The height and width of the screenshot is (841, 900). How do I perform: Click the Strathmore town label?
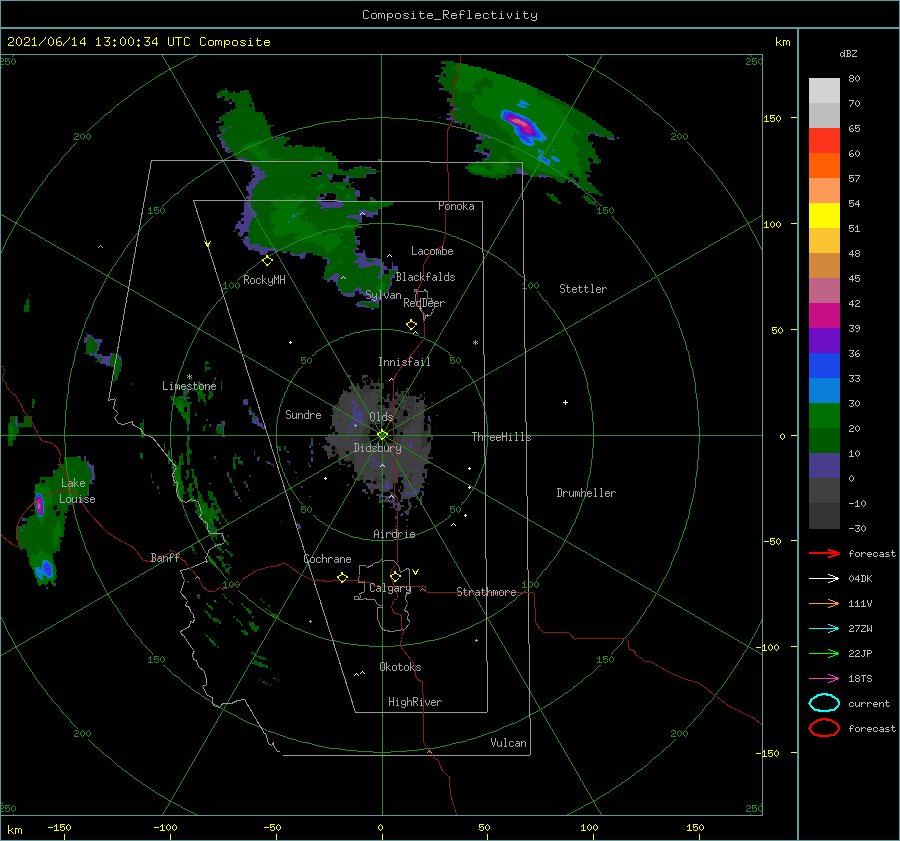(486, 592)
